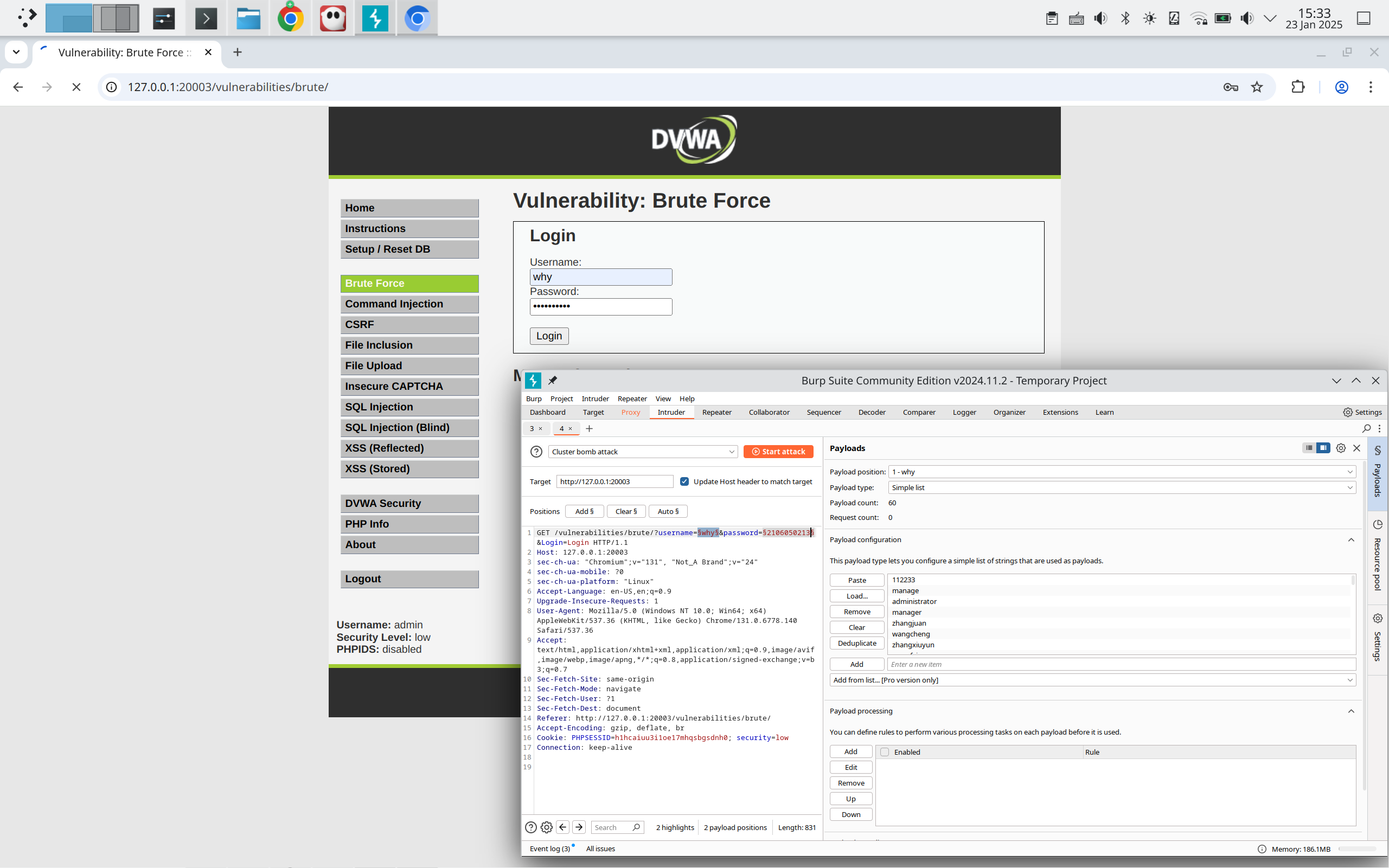The image size is (1389, 868).
Task: Click the Intruder tab search magnifier icon
Action: click(x=1366, y=428)
